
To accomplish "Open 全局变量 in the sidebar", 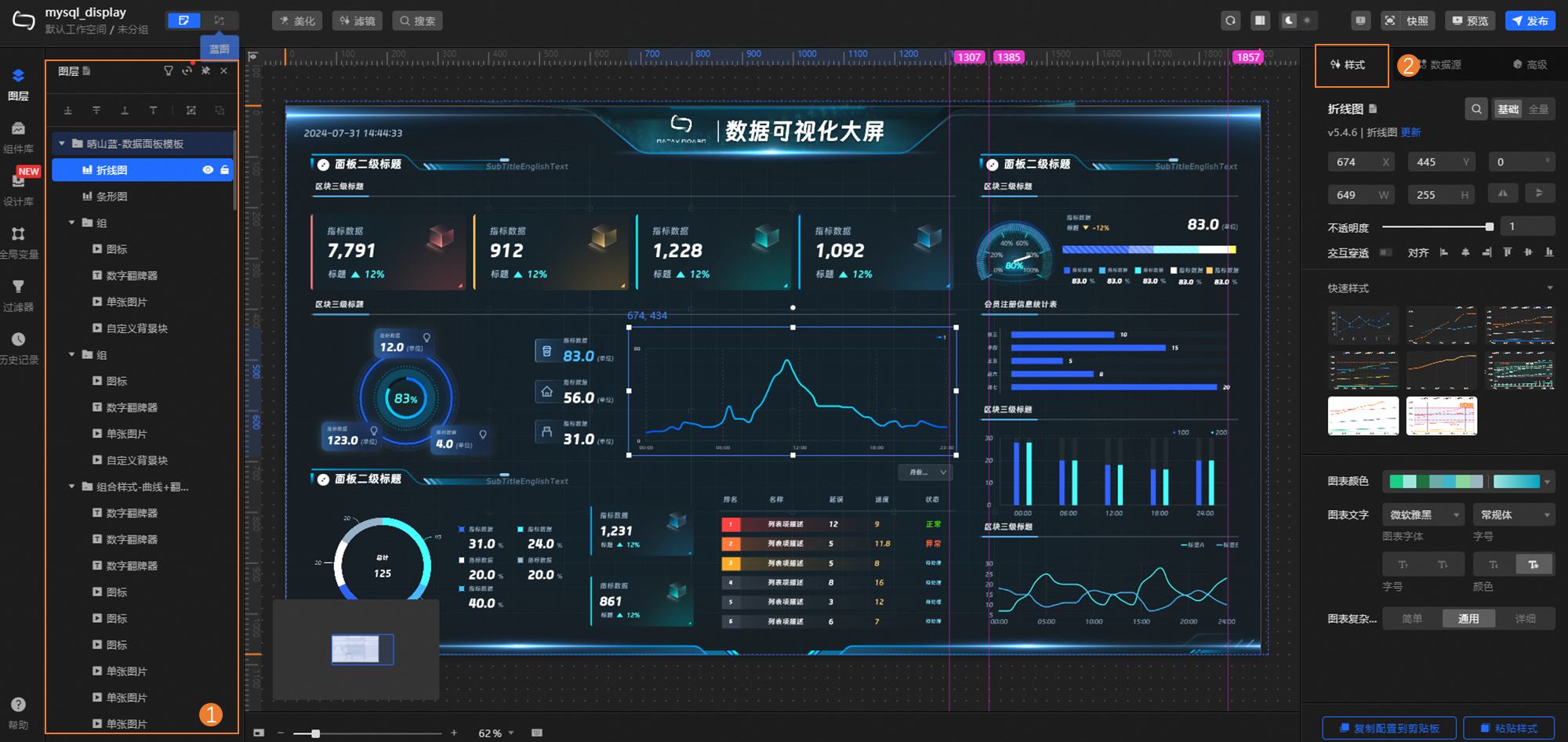I will click(18, 242).
